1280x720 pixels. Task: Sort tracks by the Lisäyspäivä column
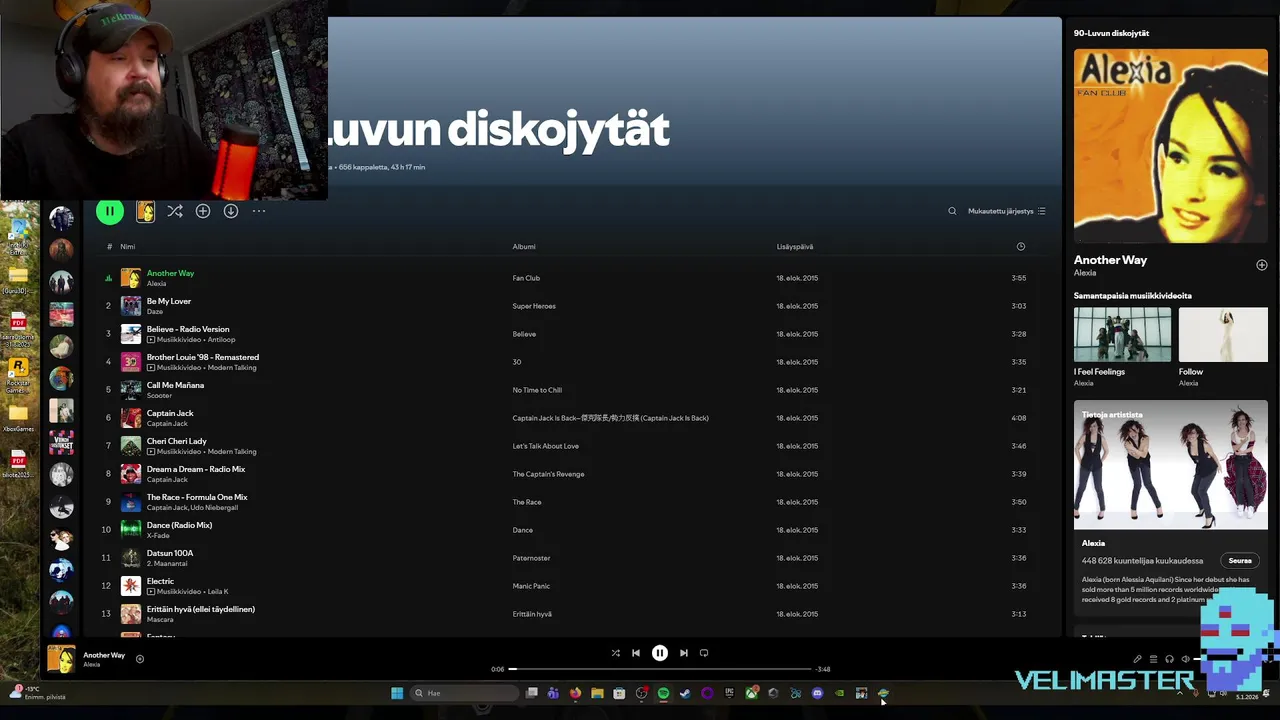pos(795,246)
